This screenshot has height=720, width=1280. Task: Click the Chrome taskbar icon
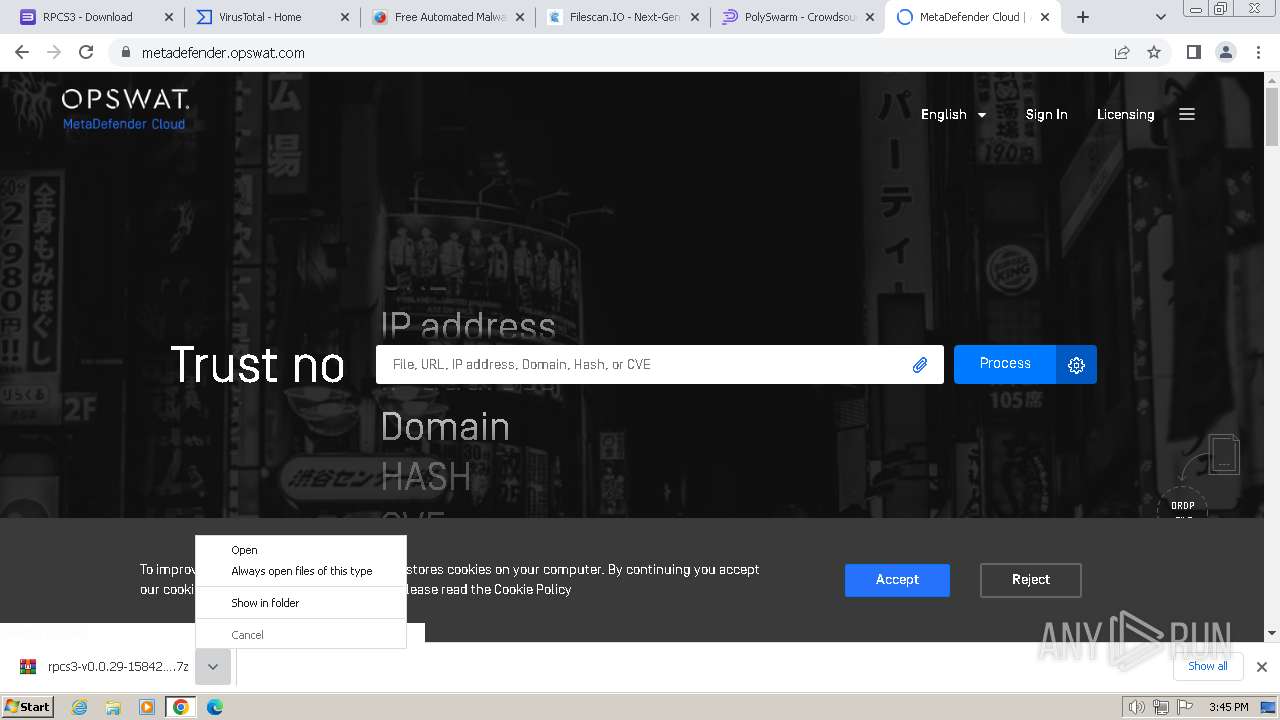[x=181, y=707]
